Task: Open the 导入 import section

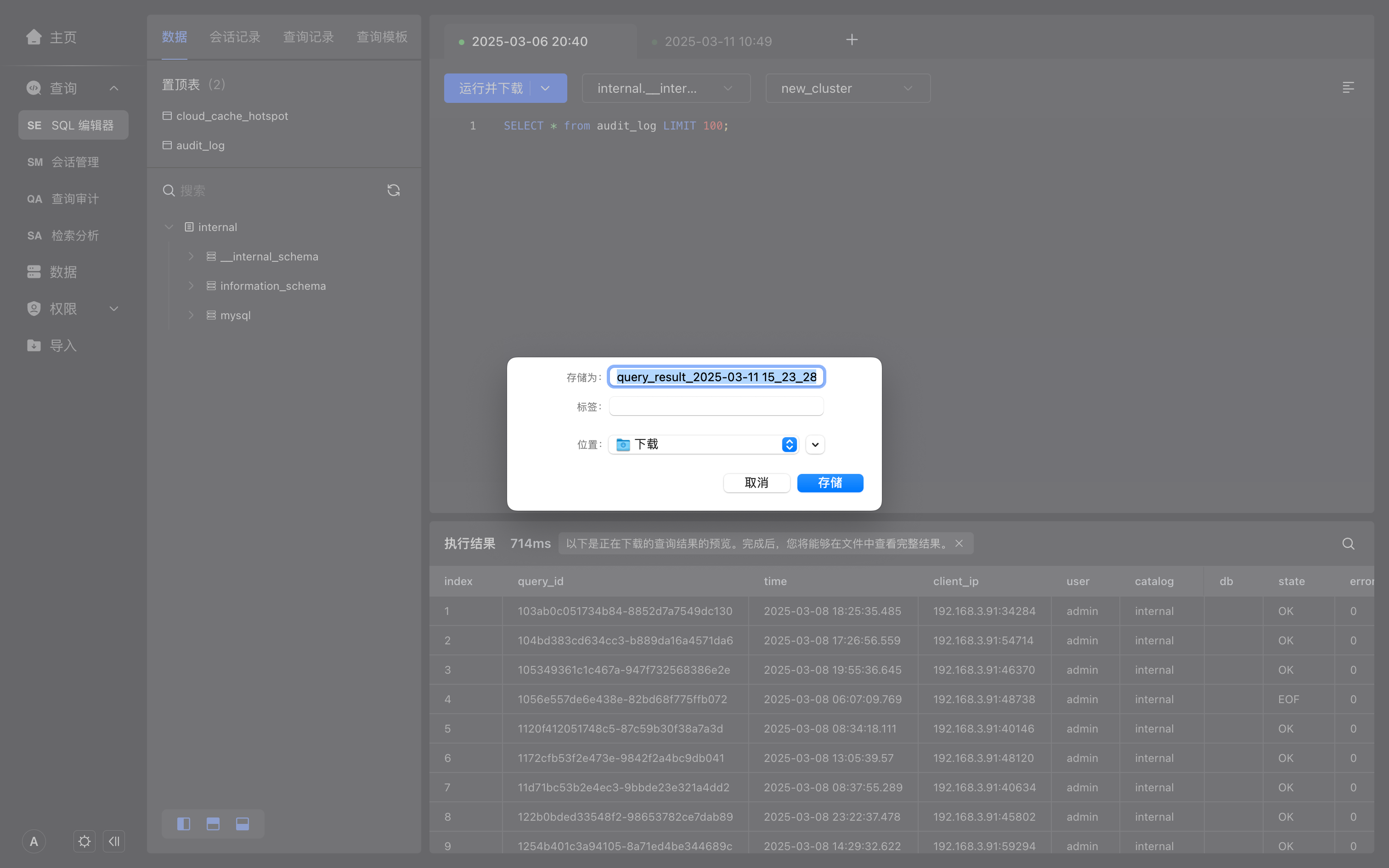Action: pos(51,345)
